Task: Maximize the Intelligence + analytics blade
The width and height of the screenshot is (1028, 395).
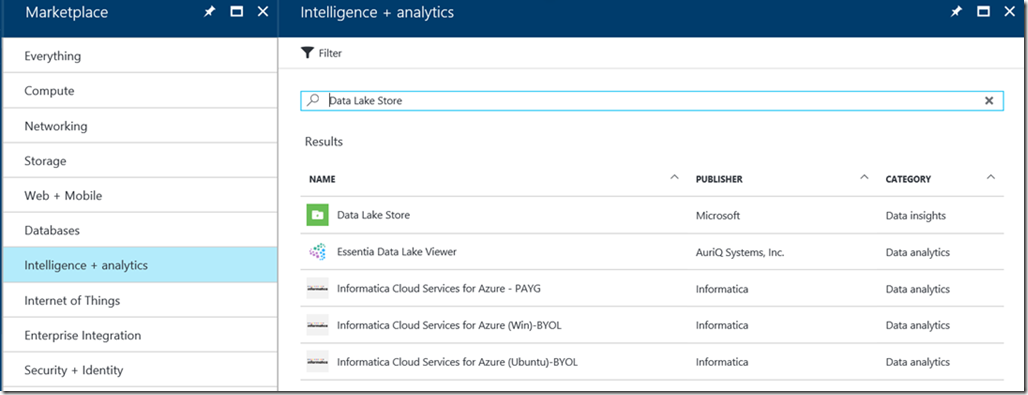Action: pyautogui.click(x=983, y=12)
